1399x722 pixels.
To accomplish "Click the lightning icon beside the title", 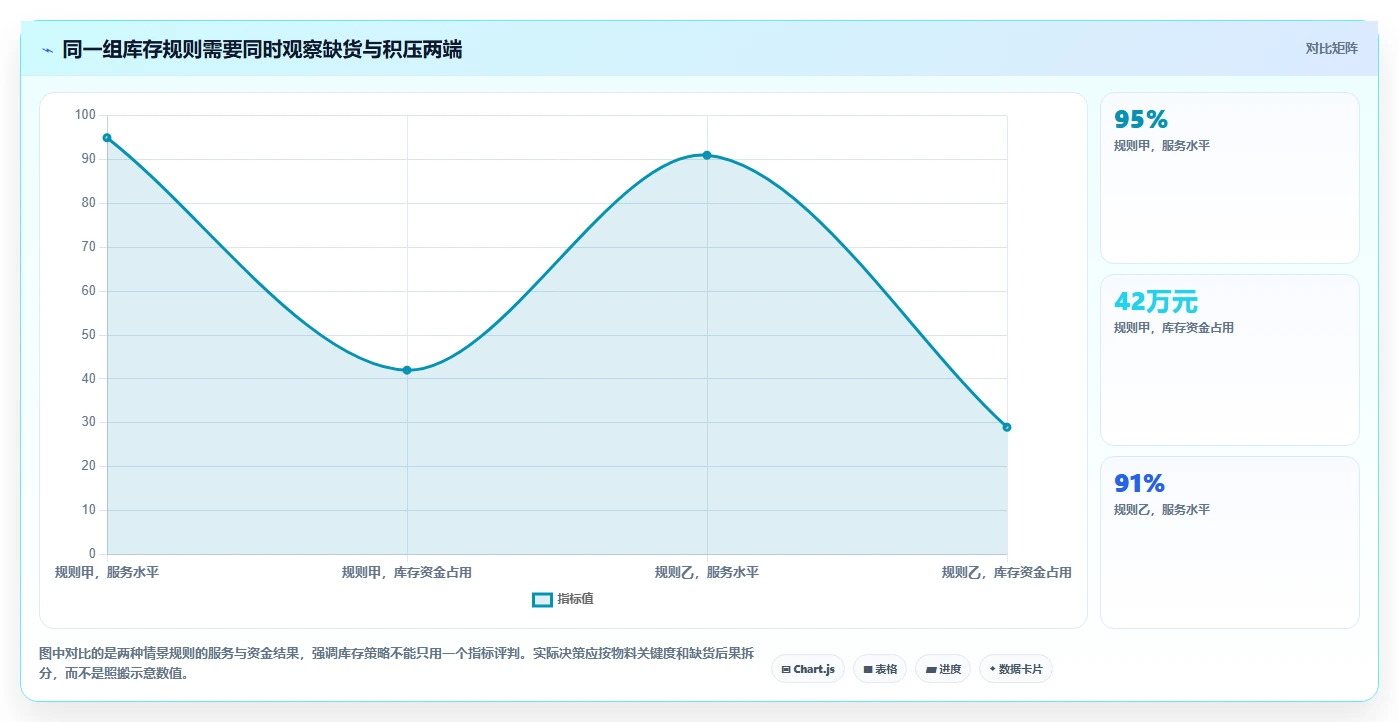I will click(47, 49).
